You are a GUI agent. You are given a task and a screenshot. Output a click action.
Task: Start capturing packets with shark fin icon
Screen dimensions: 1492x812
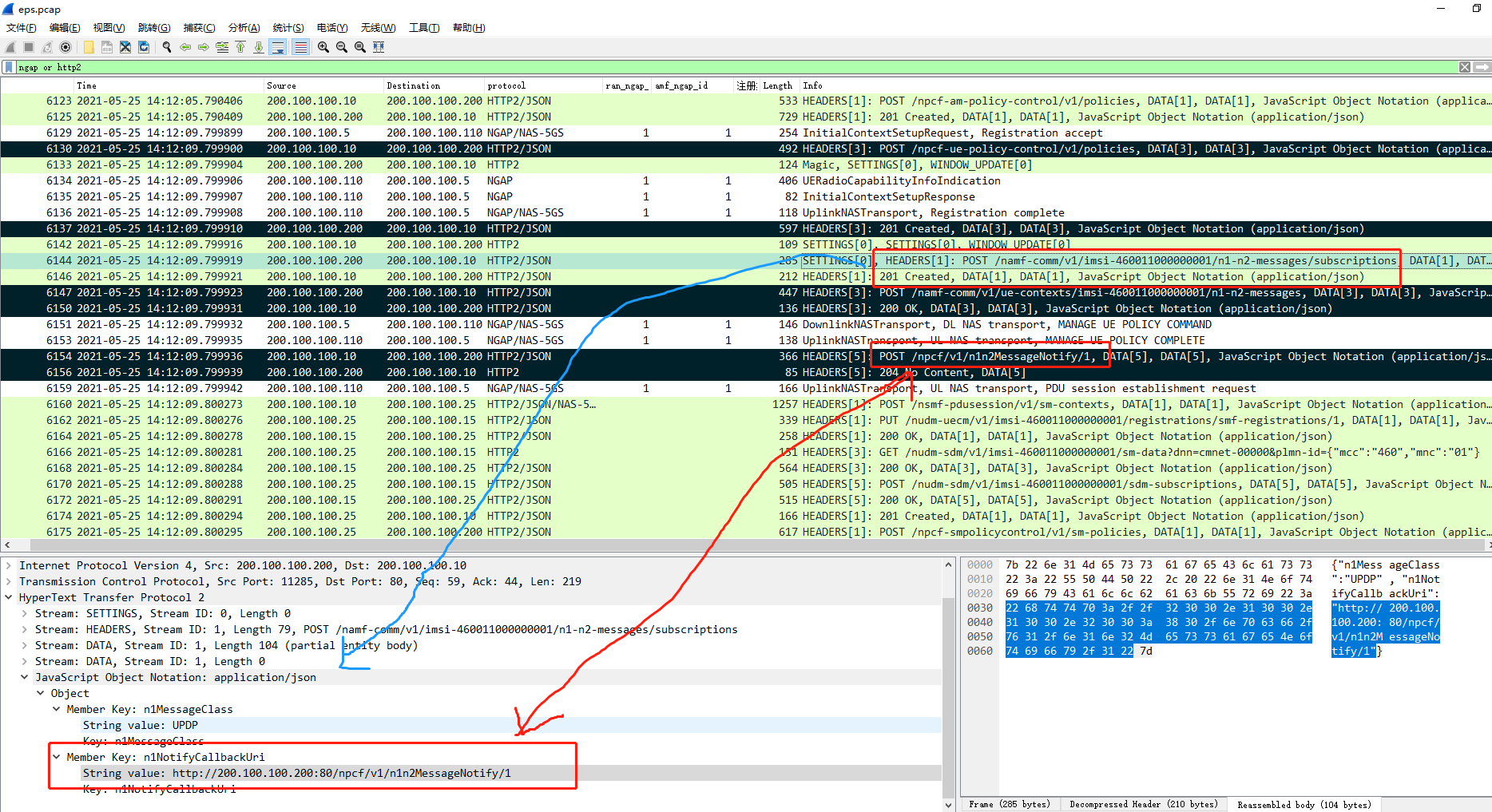pyautogui.click(x=10, y=47)
